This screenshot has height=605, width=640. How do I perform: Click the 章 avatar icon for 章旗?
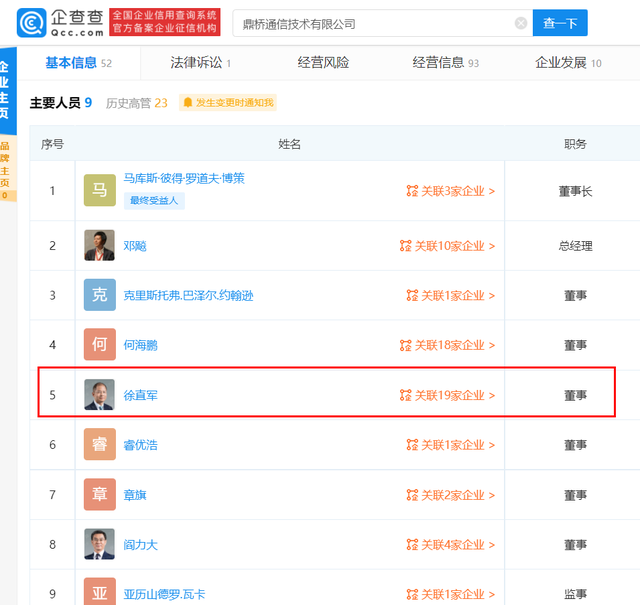point(99,495)
